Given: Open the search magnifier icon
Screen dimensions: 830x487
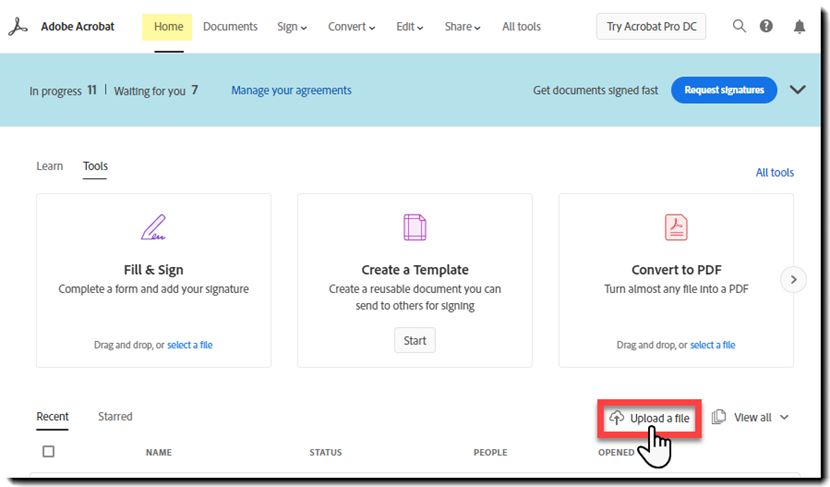Looking at the screenshot, I should [x=739, y=26].
